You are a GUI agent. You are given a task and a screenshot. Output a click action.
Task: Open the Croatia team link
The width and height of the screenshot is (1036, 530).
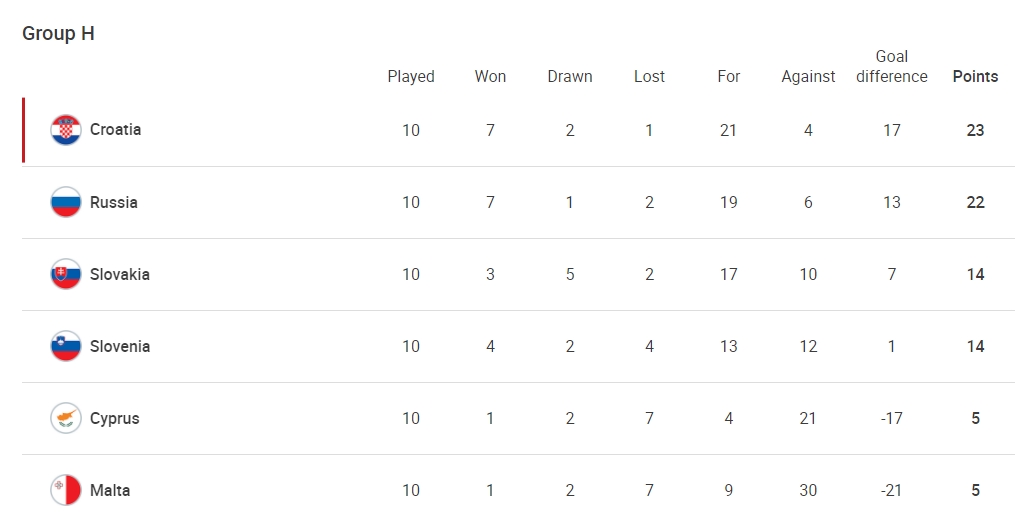click(116, 130)
